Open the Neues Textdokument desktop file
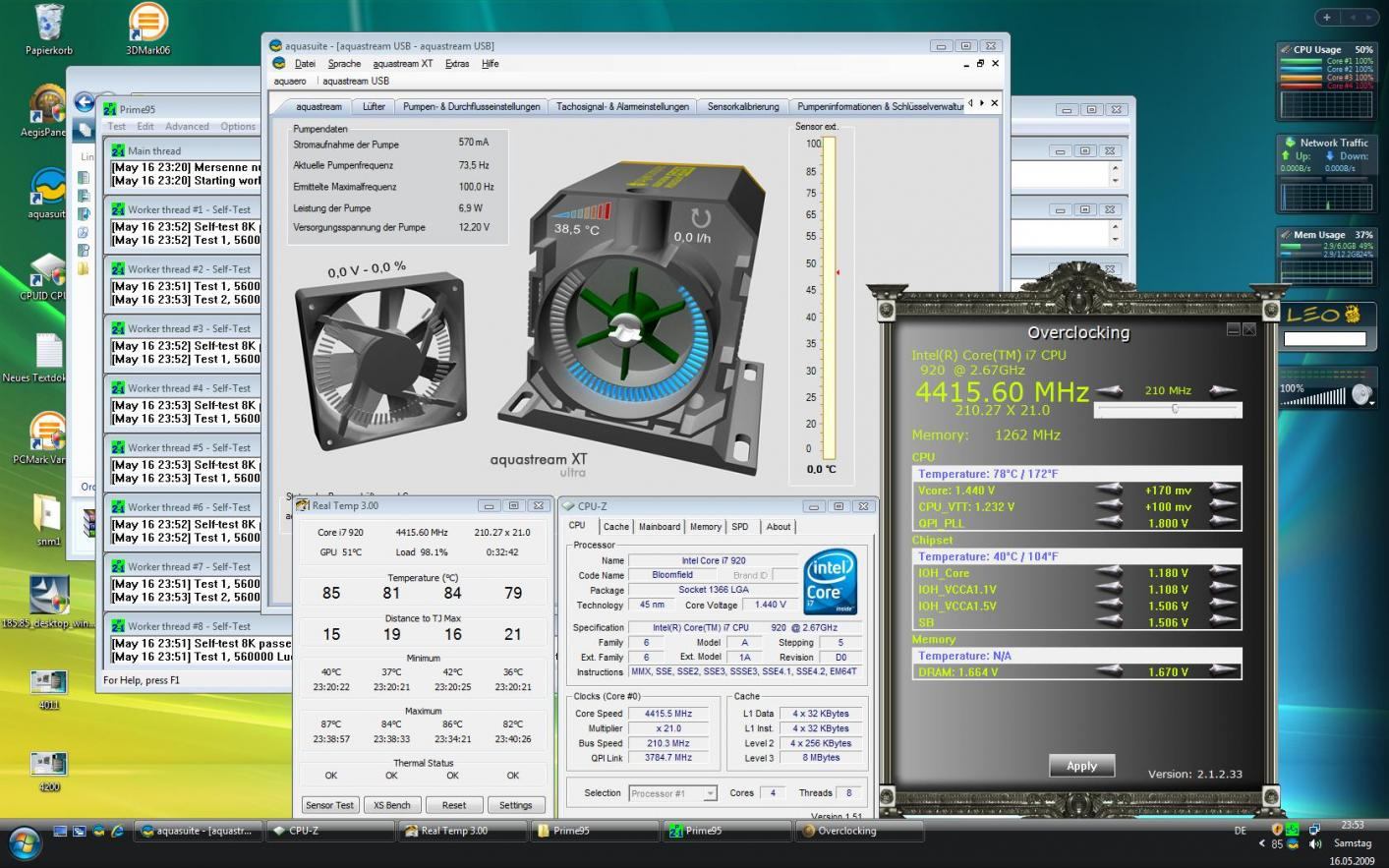Screen dimensions: 1389x868 click(46, 358)
